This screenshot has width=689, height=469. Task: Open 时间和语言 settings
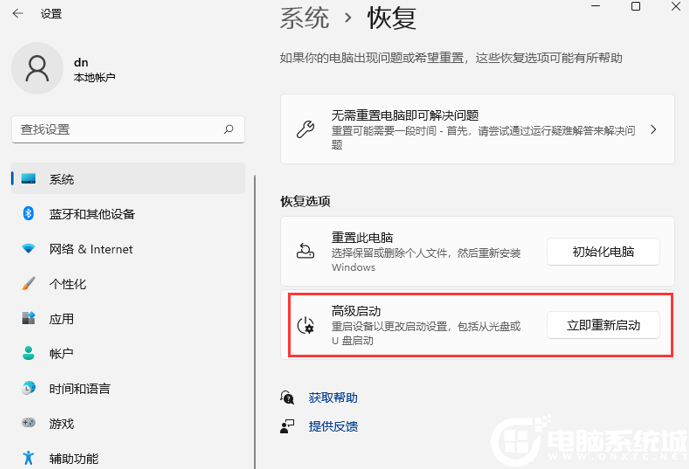click(128, 388)
